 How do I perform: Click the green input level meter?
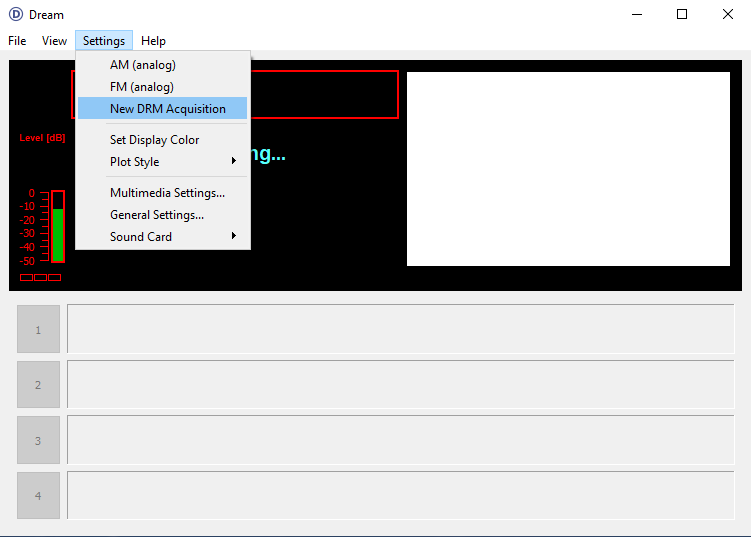[58, 233]
